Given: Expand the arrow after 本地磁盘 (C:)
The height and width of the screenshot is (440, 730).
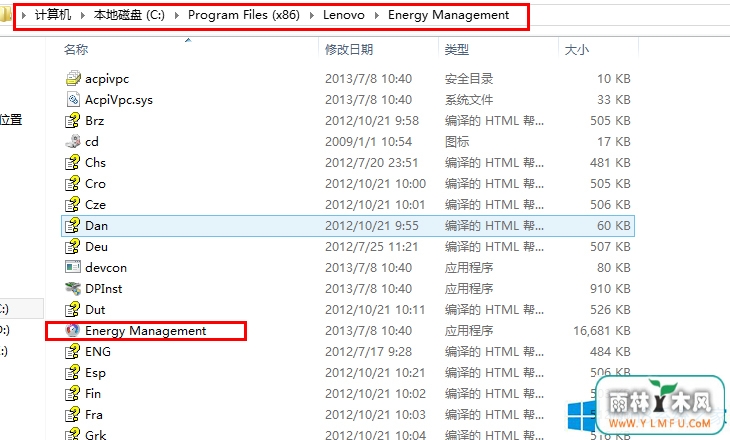Looking at the screenshot, I should coord(177,15).
